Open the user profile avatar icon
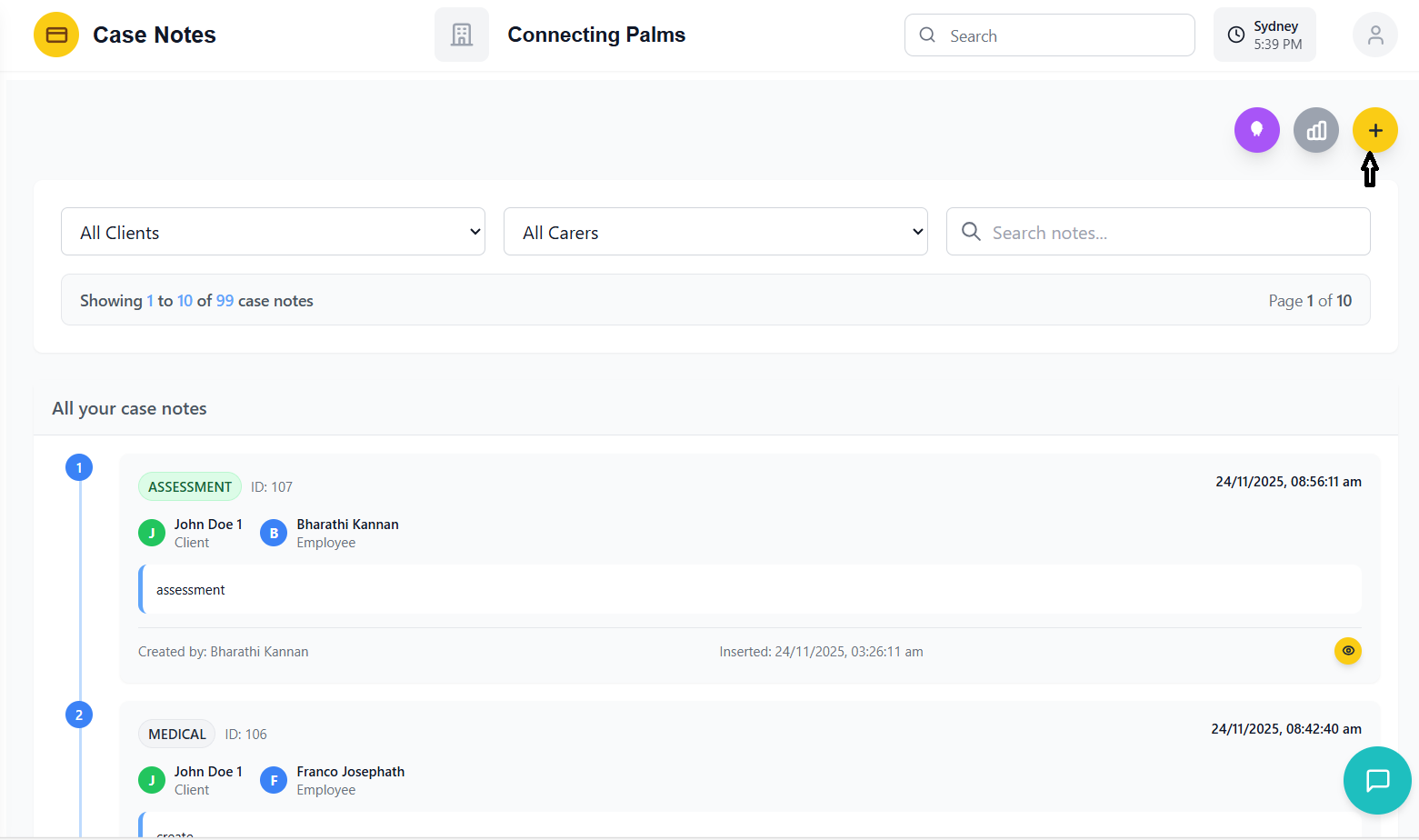Image resolution: width=1419 pixels, height=840 pixels. tap(1374, 35)
